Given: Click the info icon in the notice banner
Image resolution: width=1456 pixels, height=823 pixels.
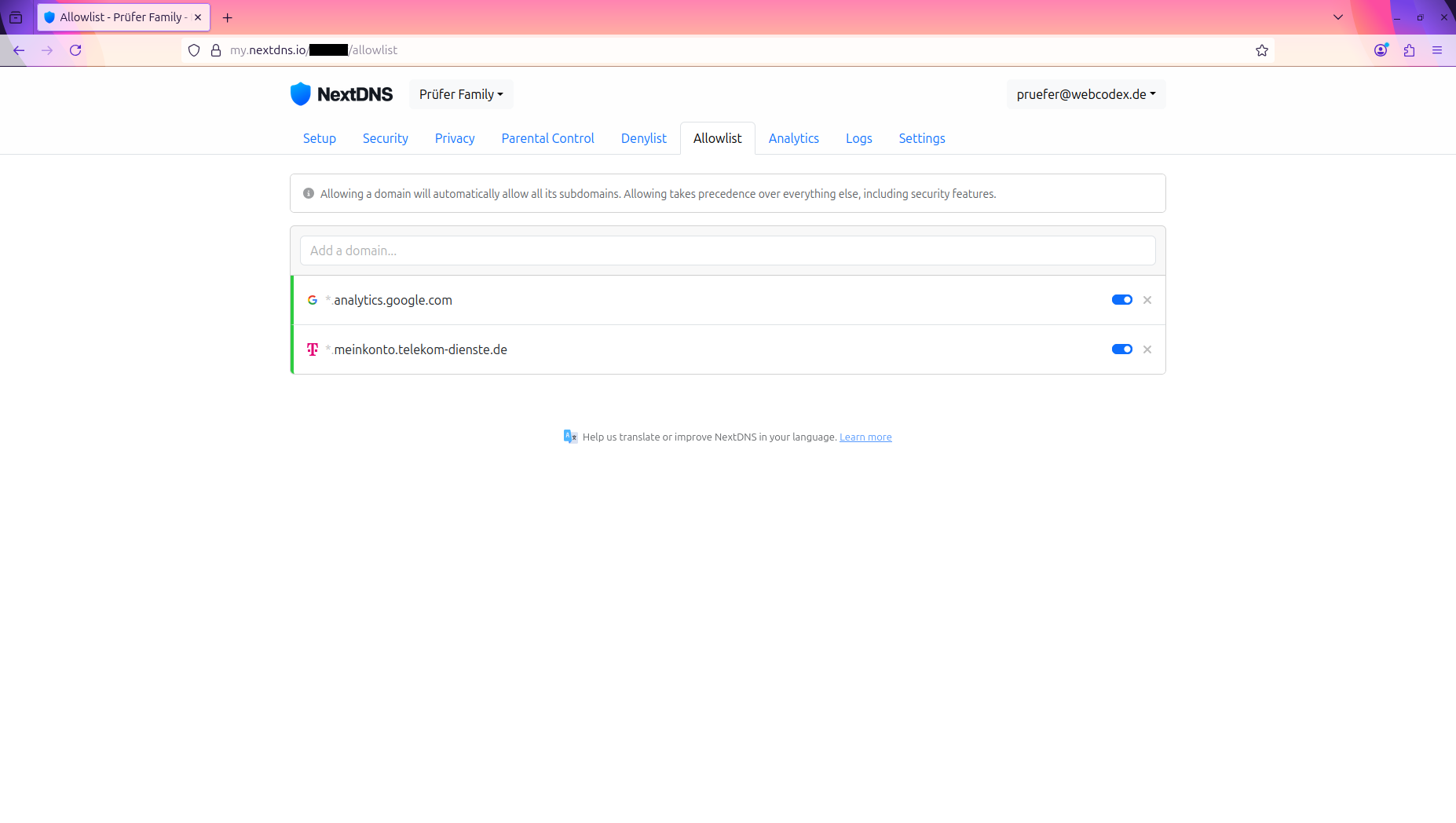Looking at the screenshot, I should tap(308, 193).
